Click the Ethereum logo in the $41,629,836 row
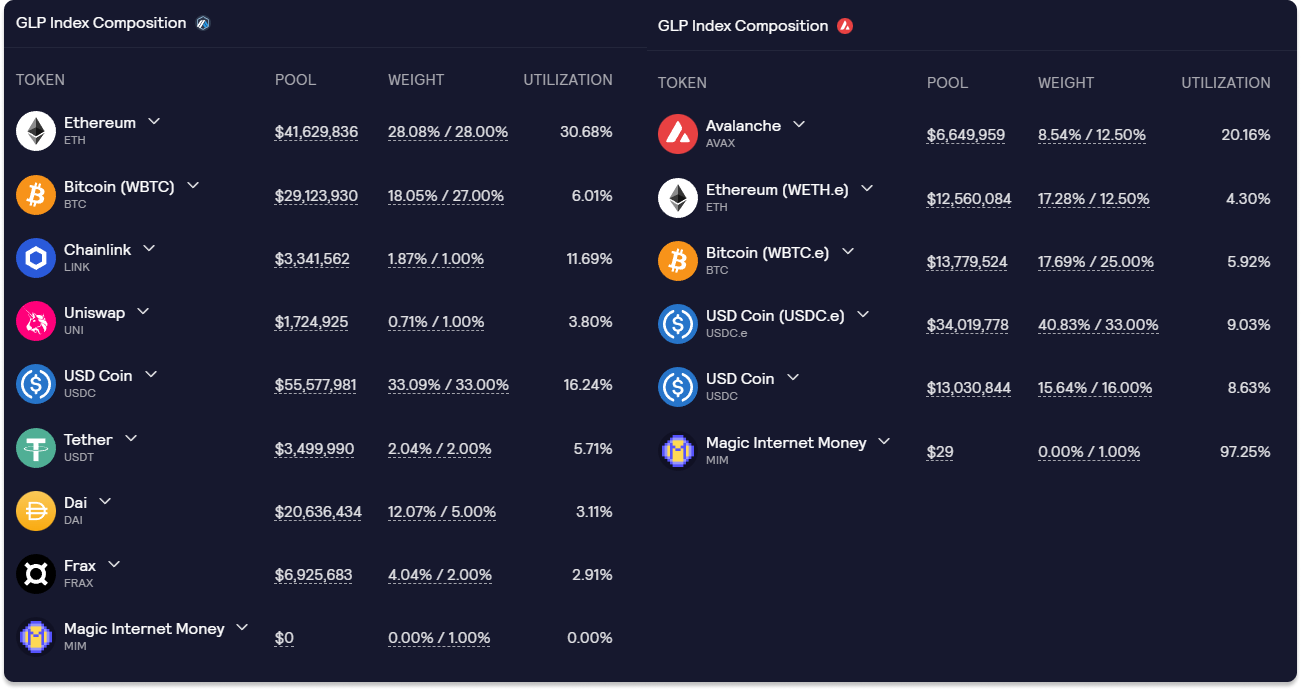The height and width of the screenshot is (690, 1301). 36,131
